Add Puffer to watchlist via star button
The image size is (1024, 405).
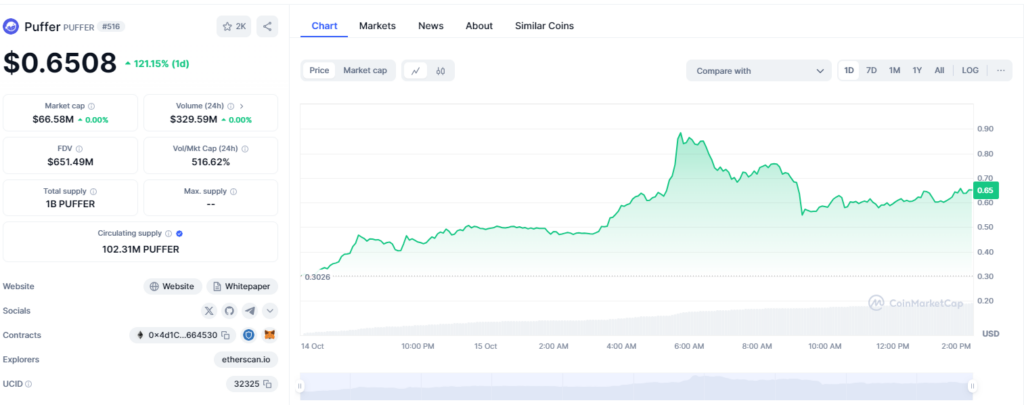pos(234,27)
